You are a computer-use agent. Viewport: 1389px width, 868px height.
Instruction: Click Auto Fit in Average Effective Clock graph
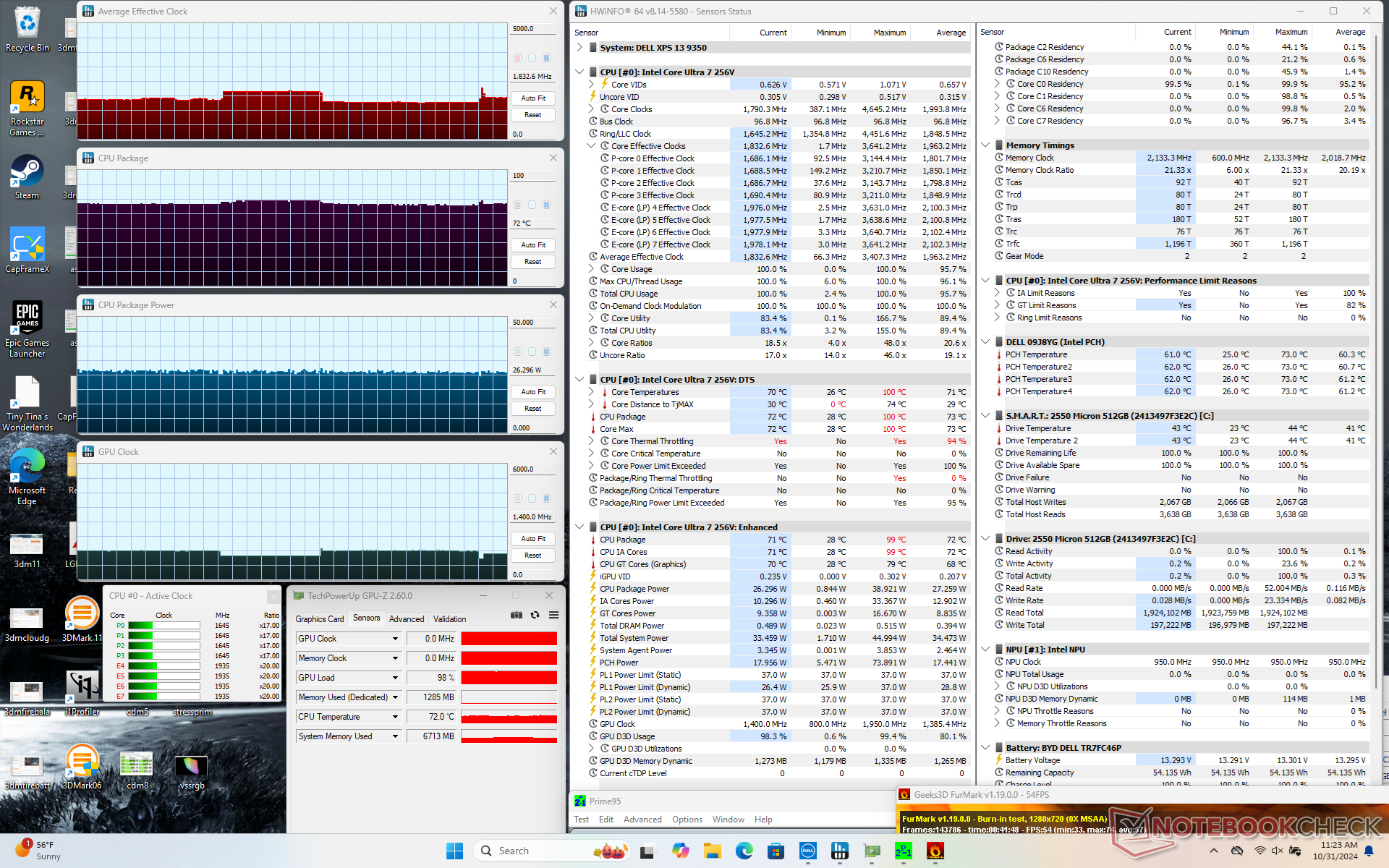coord(533,98)
